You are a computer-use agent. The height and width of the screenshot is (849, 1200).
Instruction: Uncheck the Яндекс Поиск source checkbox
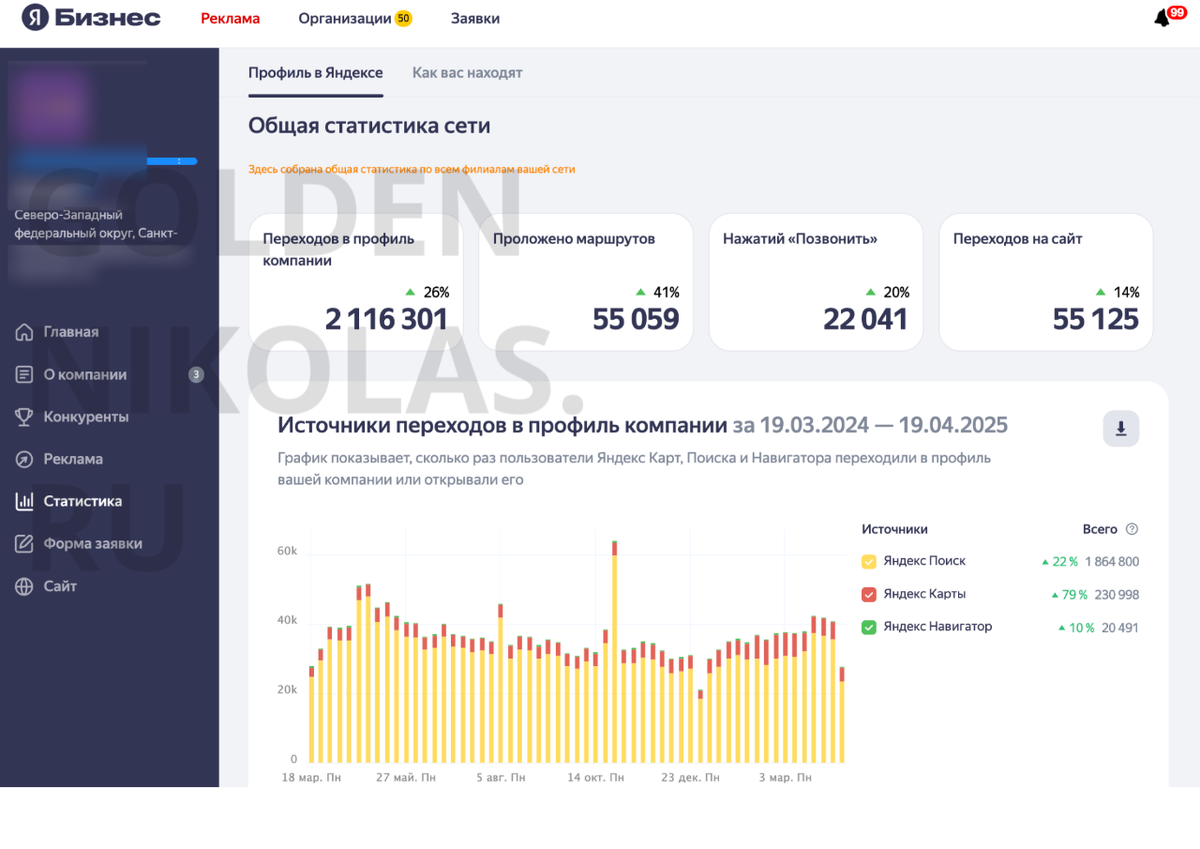tap(869, 562)
